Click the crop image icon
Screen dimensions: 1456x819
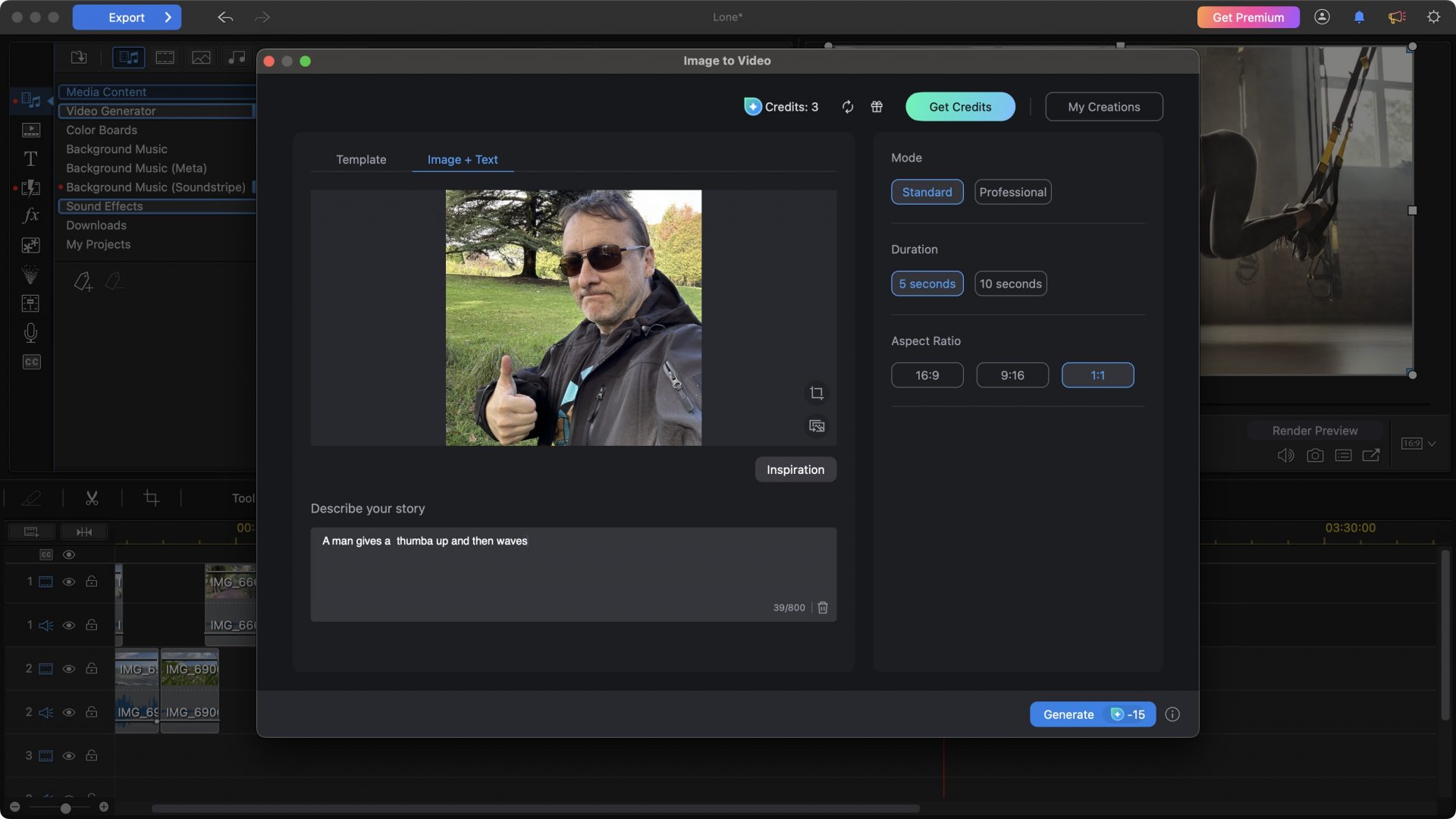[x=817, y=393]
